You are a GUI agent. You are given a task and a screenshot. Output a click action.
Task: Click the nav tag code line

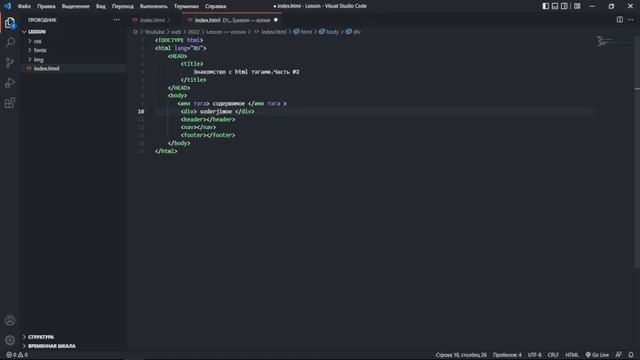tap(198, 127)
